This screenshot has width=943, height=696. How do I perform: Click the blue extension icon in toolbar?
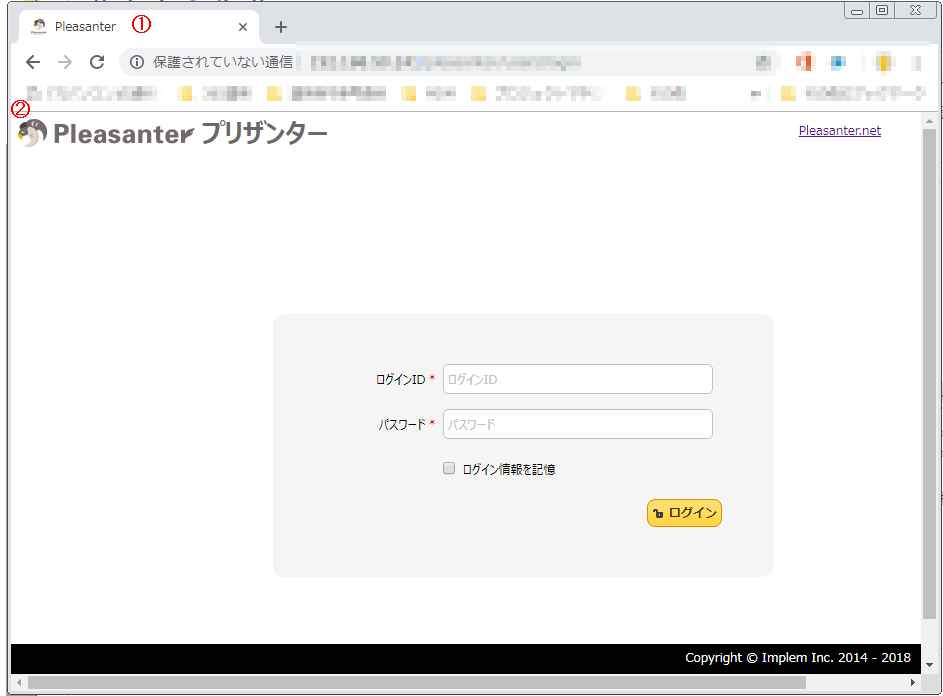click(x=837, y=63)
